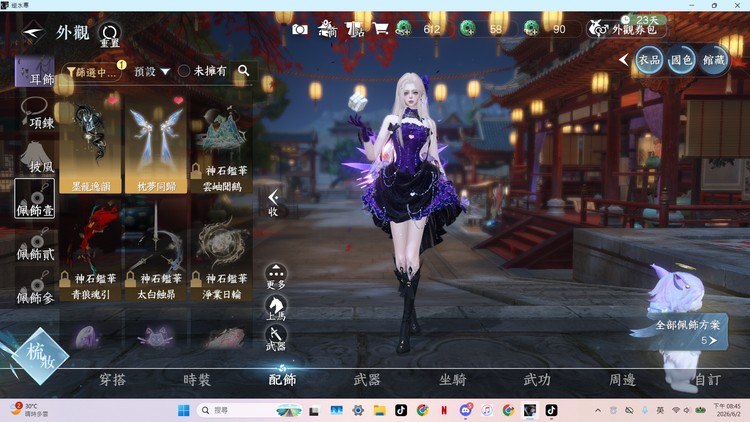Open the dye station icon next to the cart
This screenshot has height=422, width=750.
354,29
